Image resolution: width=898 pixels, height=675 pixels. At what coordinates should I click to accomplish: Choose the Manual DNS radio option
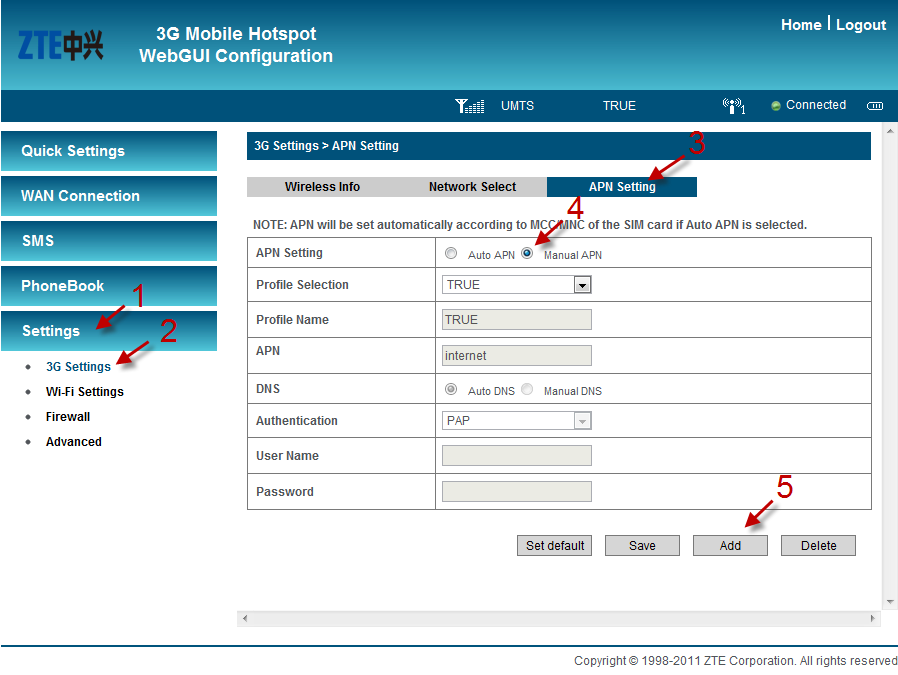click(527, 390)
